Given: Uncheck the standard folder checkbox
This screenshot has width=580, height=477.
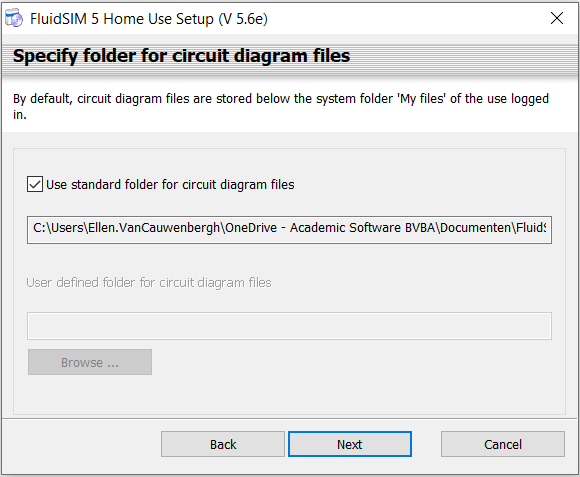Looking at the screenshot, I should [35, 184].
